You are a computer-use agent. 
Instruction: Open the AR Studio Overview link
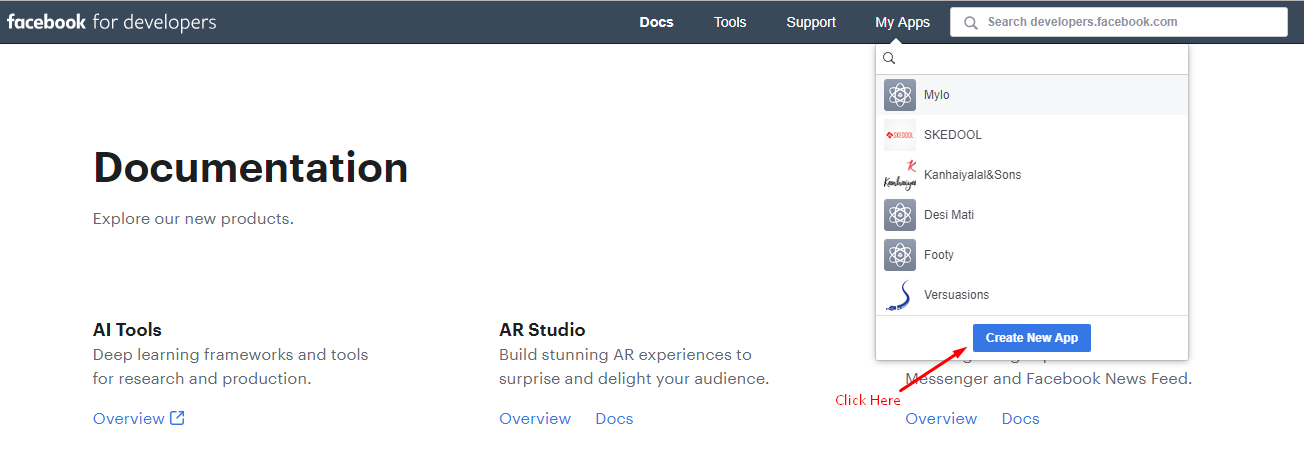pos(535,418)
